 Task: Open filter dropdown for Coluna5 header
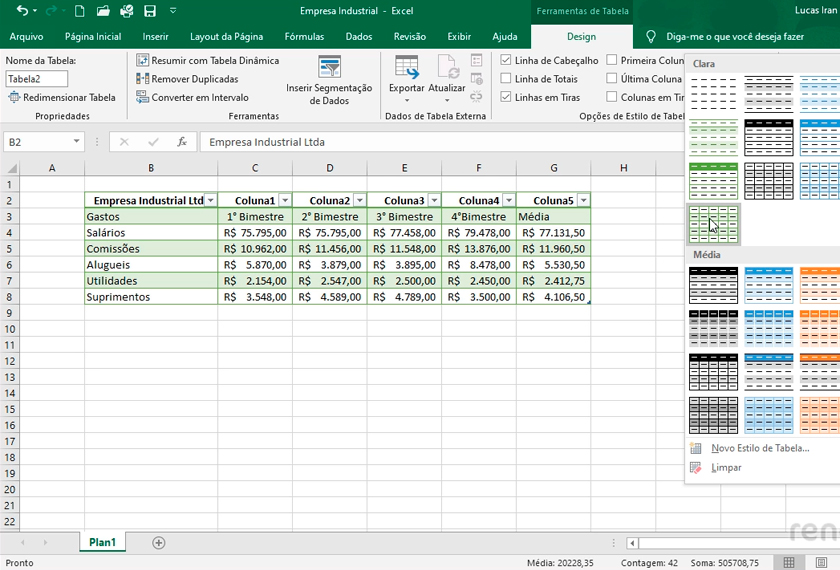tap(583, 201)
